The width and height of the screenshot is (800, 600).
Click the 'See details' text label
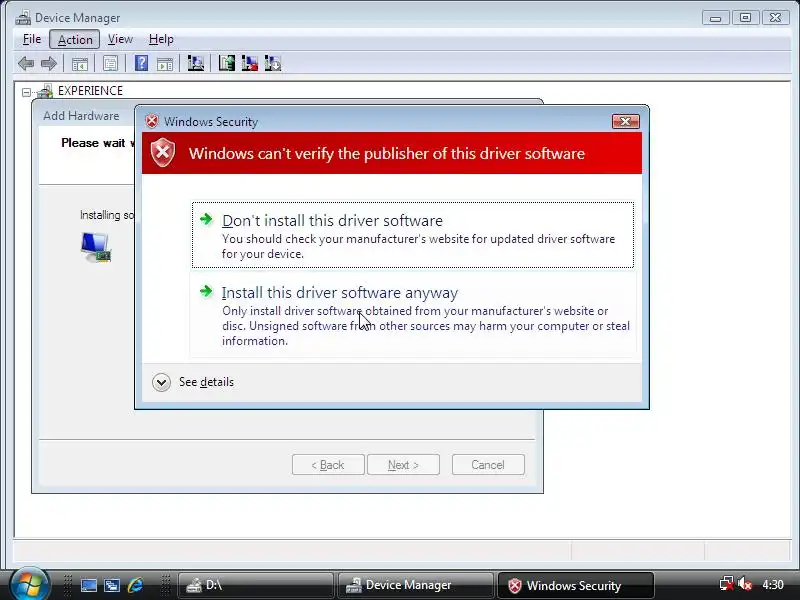(206, 382)
